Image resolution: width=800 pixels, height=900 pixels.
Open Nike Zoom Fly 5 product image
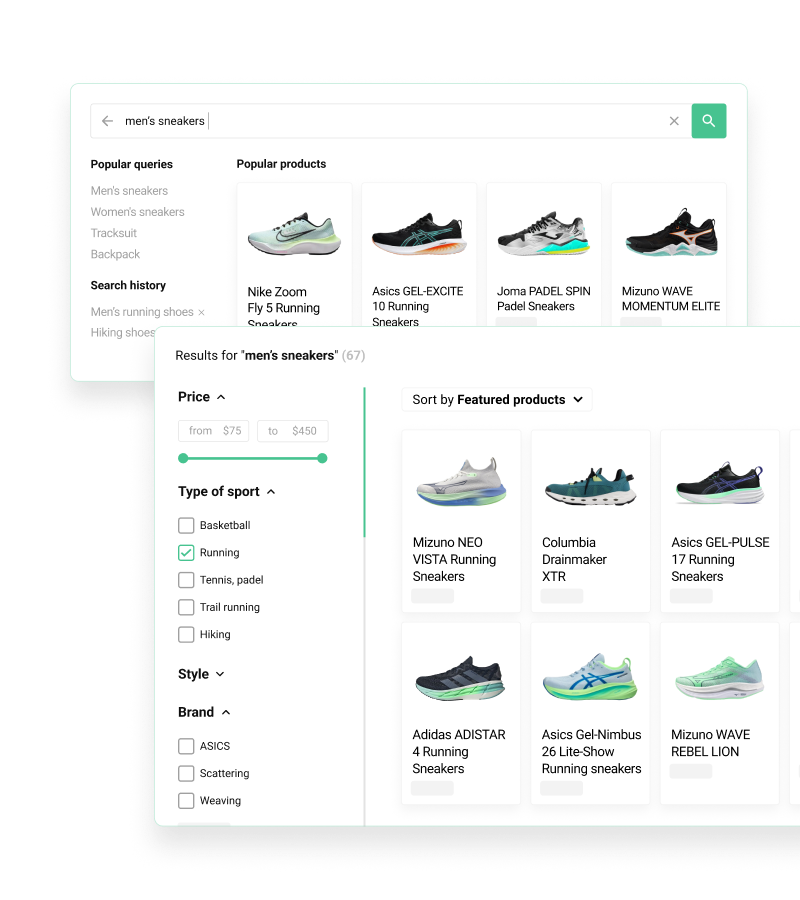click(x=294, y=234)
